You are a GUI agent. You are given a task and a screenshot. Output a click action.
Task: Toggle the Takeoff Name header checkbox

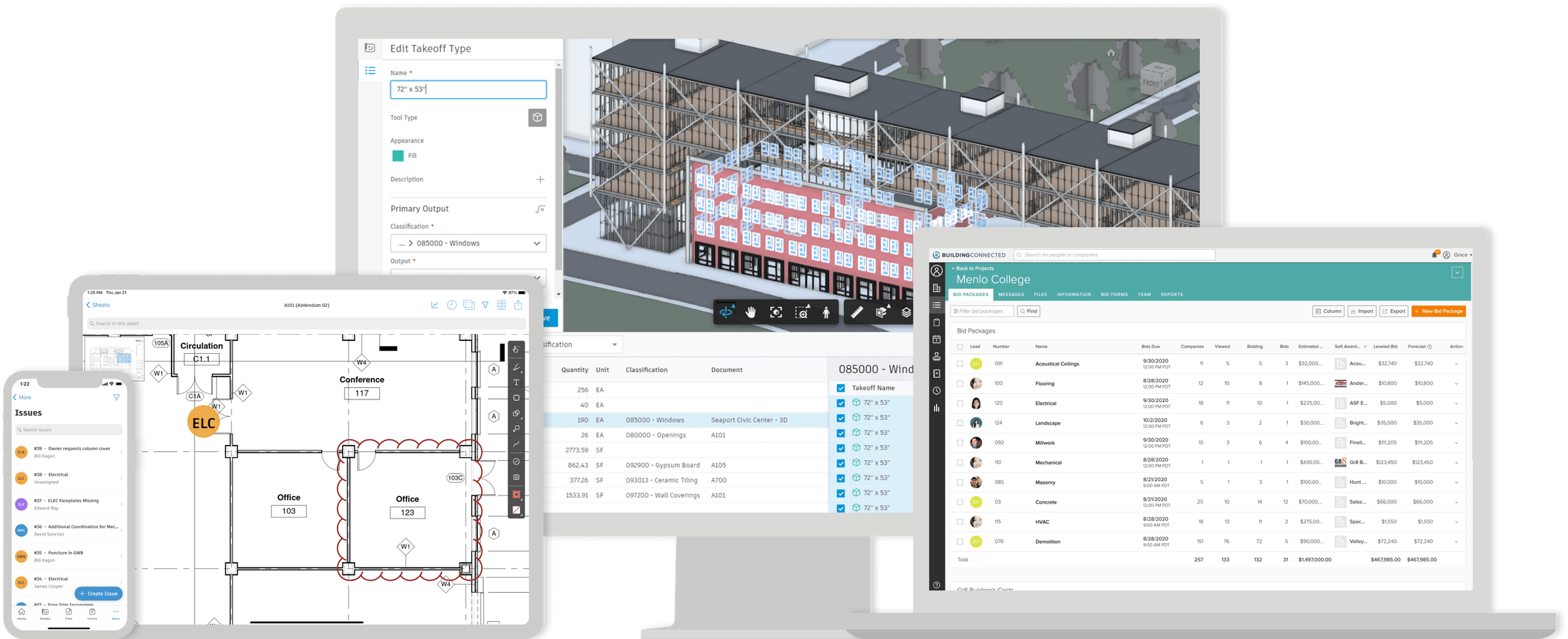tap(840, 388)
